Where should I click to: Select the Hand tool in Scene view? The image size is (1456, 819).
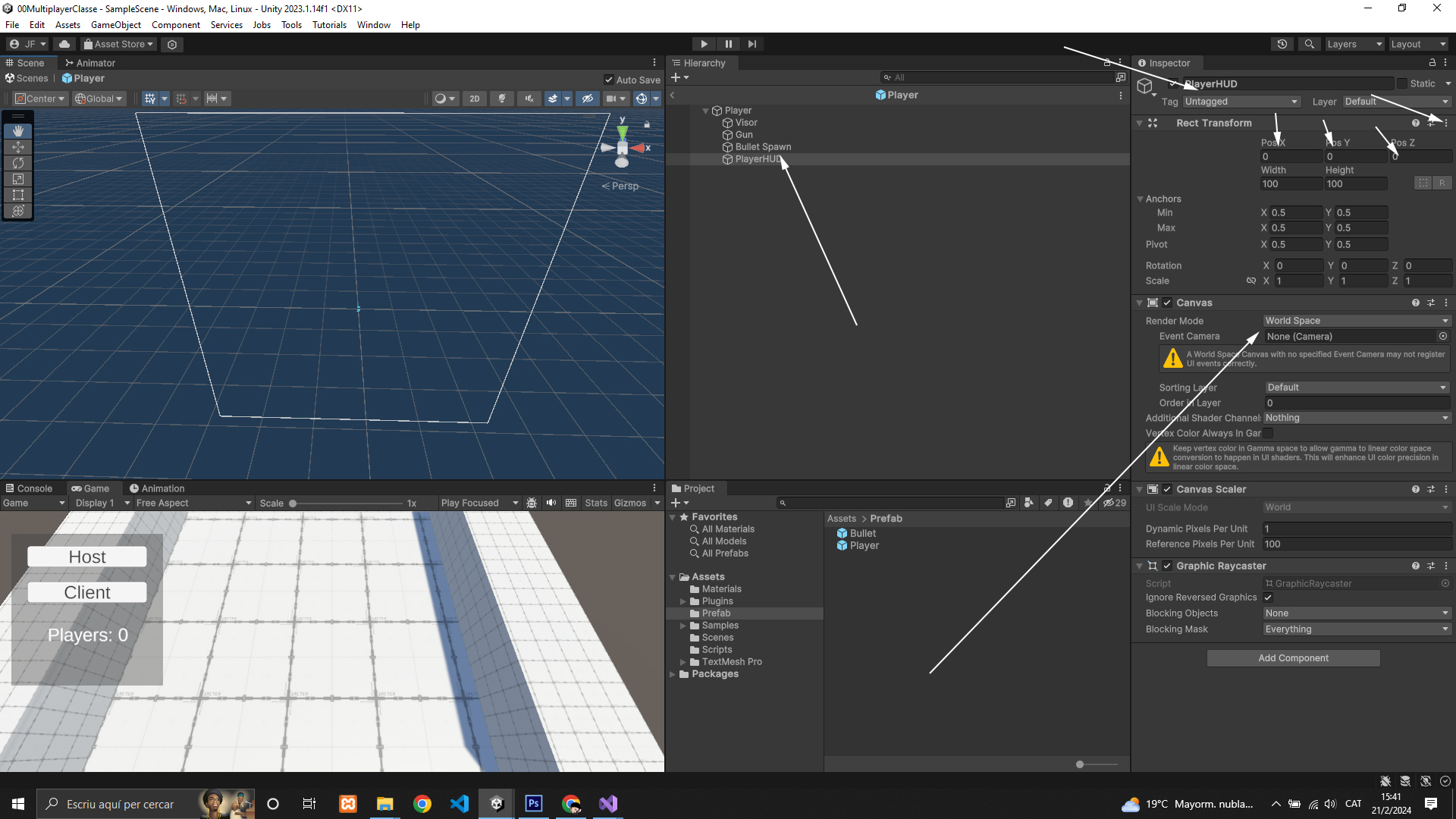18,131
